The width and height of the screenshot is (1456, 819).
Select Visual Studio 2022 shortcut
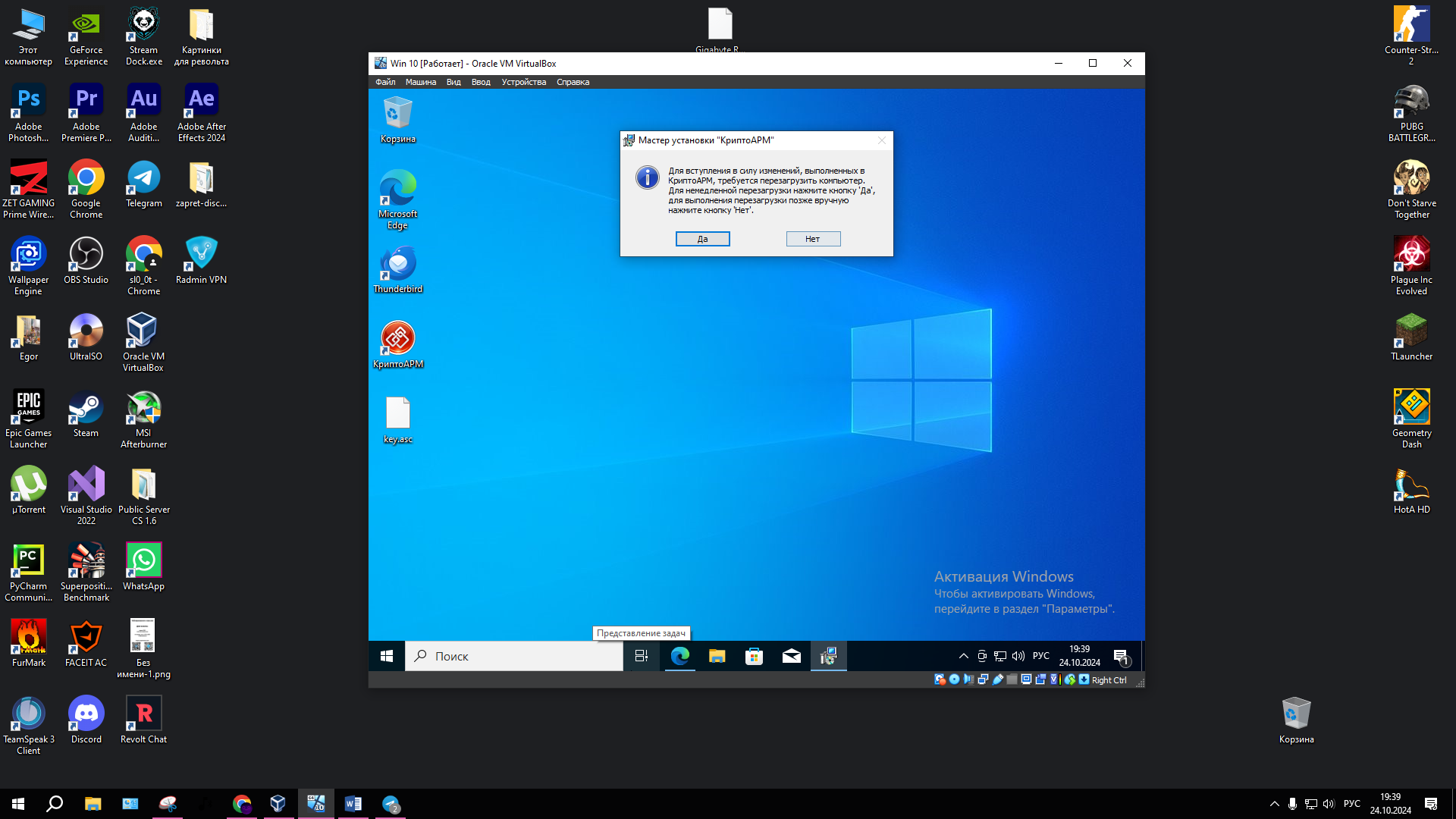[86, 496]
